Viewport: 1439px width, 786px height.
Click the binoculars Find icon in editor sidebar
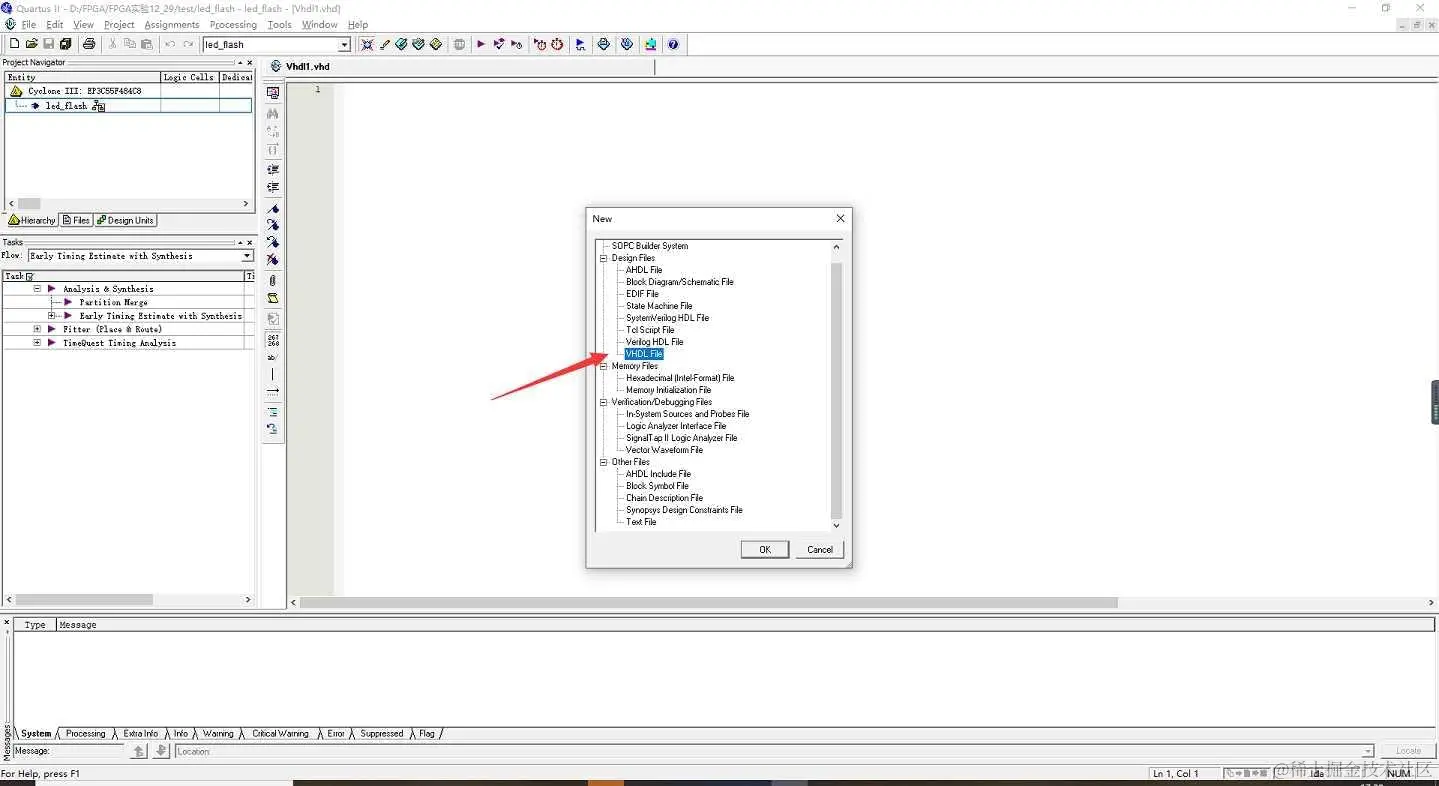(273, 113)
